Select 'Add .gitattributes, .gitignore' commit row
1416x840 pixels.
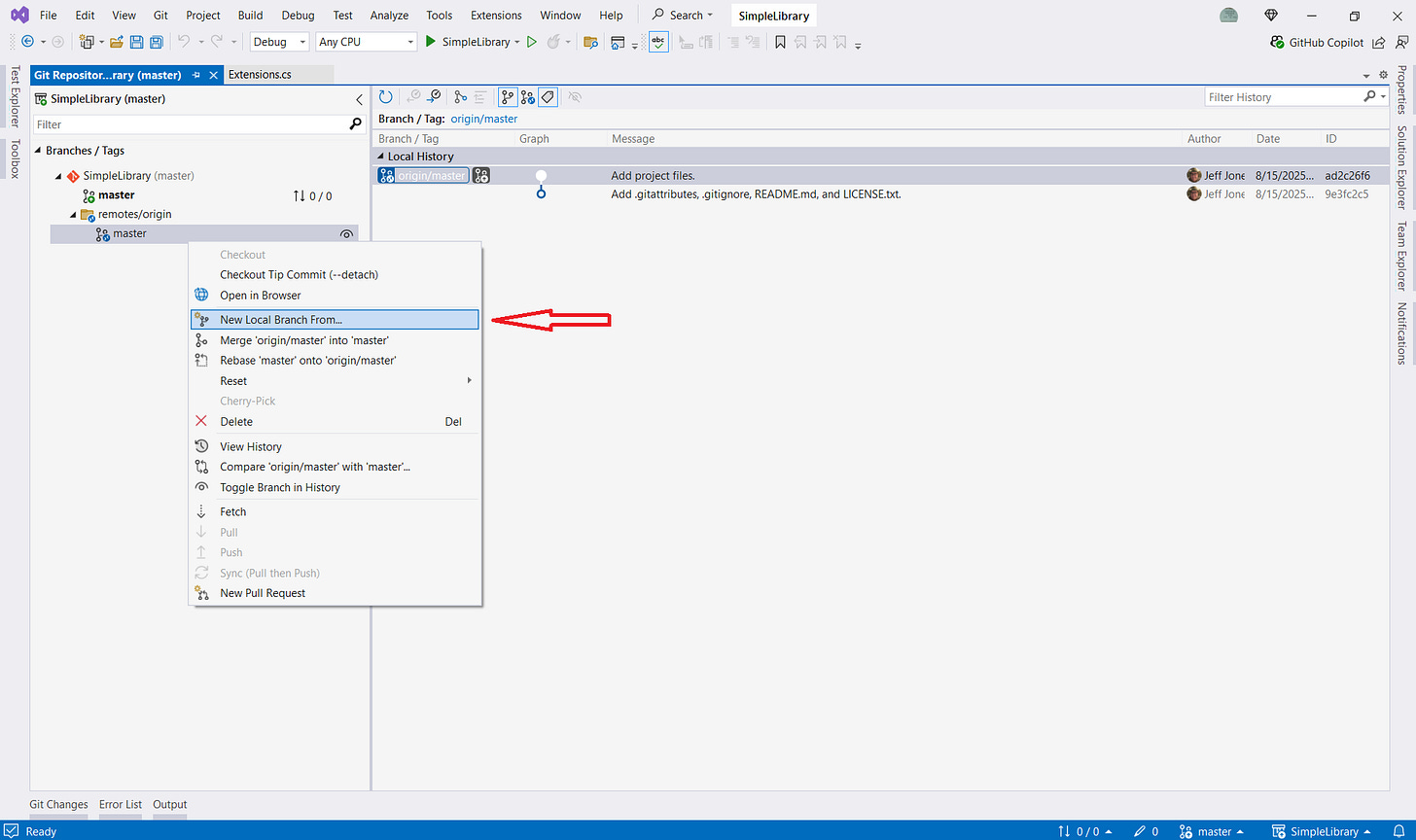880,194
